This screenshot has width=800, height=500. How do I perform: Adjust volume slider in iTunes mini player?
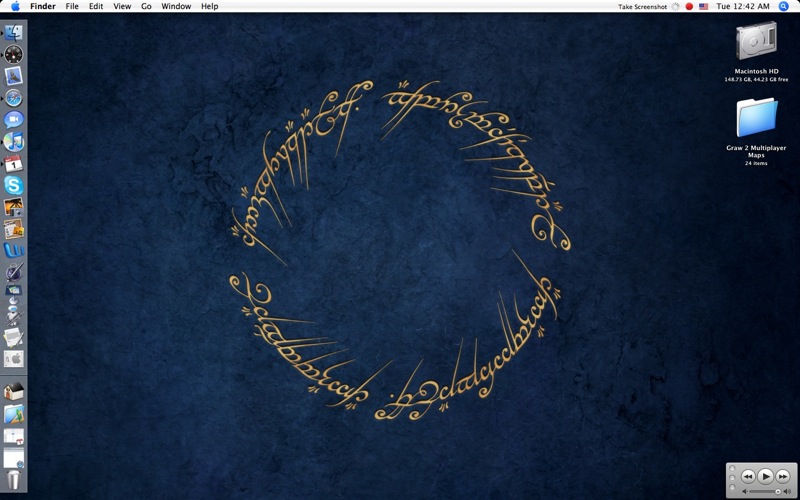tap(765, 492)
